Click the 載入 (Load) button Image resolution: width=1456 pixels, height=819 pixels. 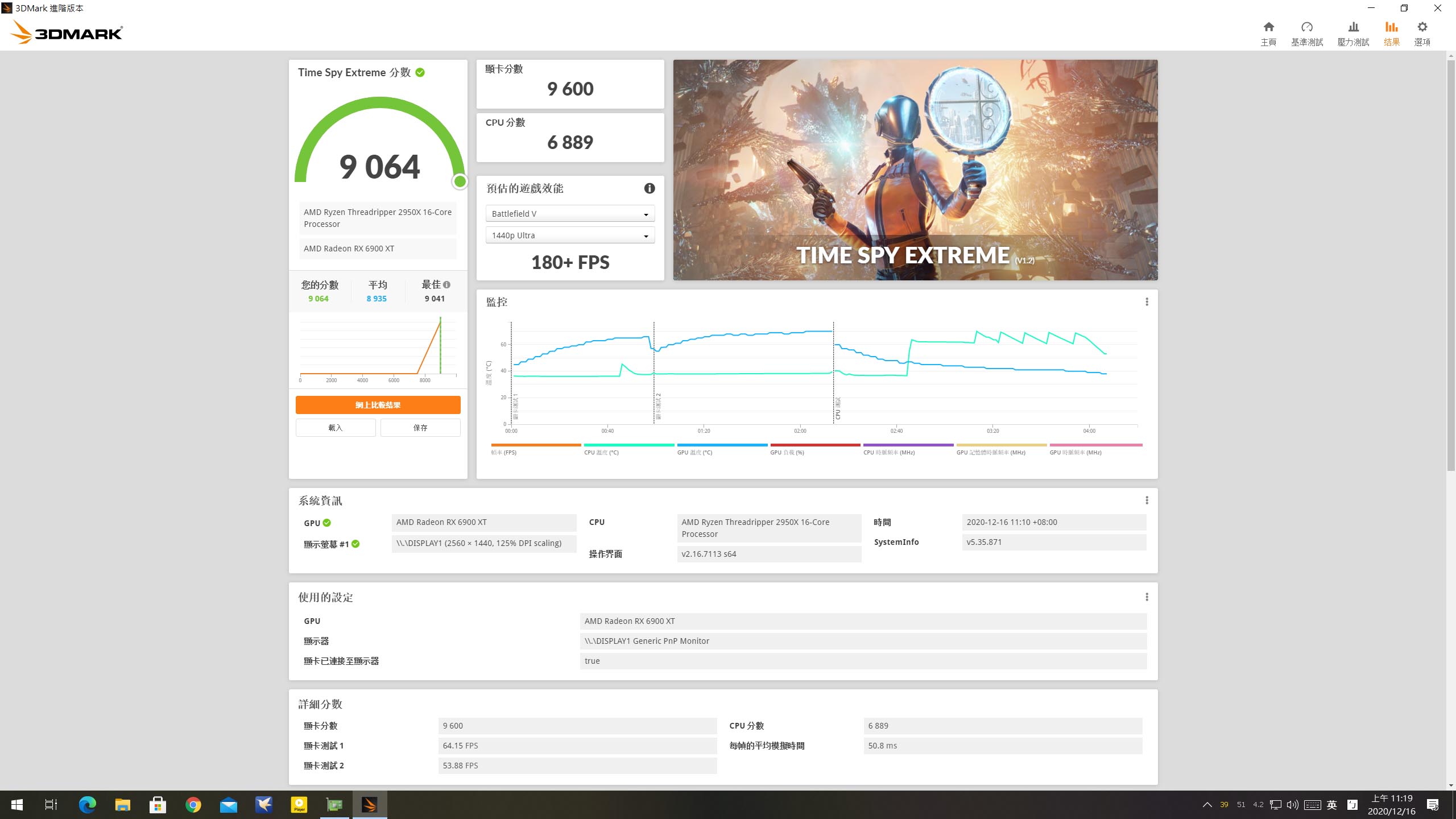pyautogui.click(x=336, y=428)
